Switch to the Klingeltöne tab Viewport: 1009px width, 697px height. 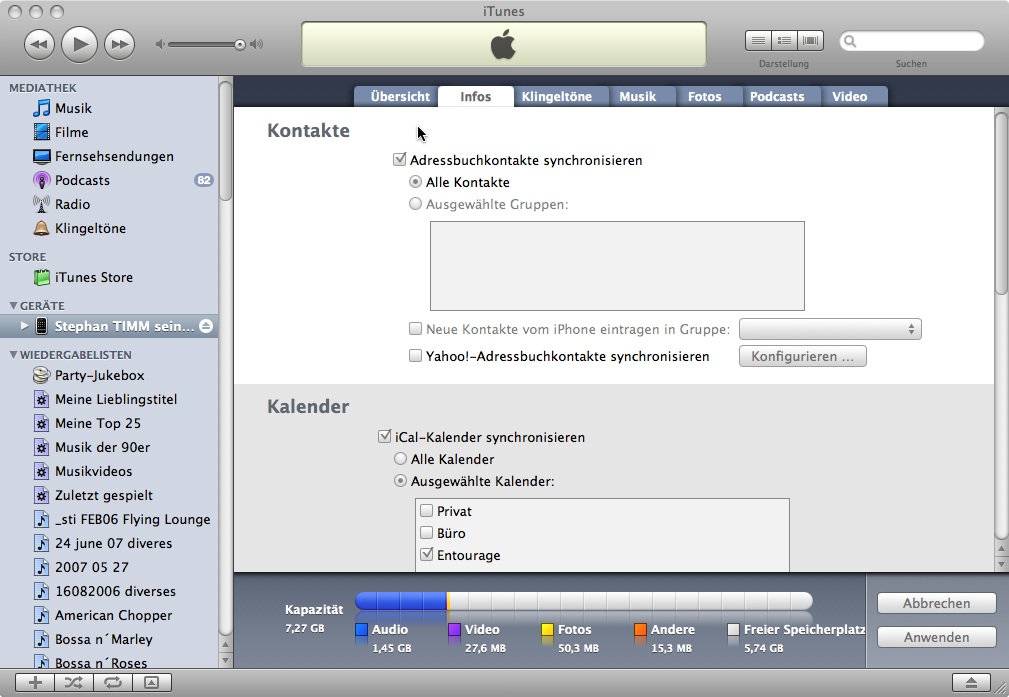click(556, 97)
